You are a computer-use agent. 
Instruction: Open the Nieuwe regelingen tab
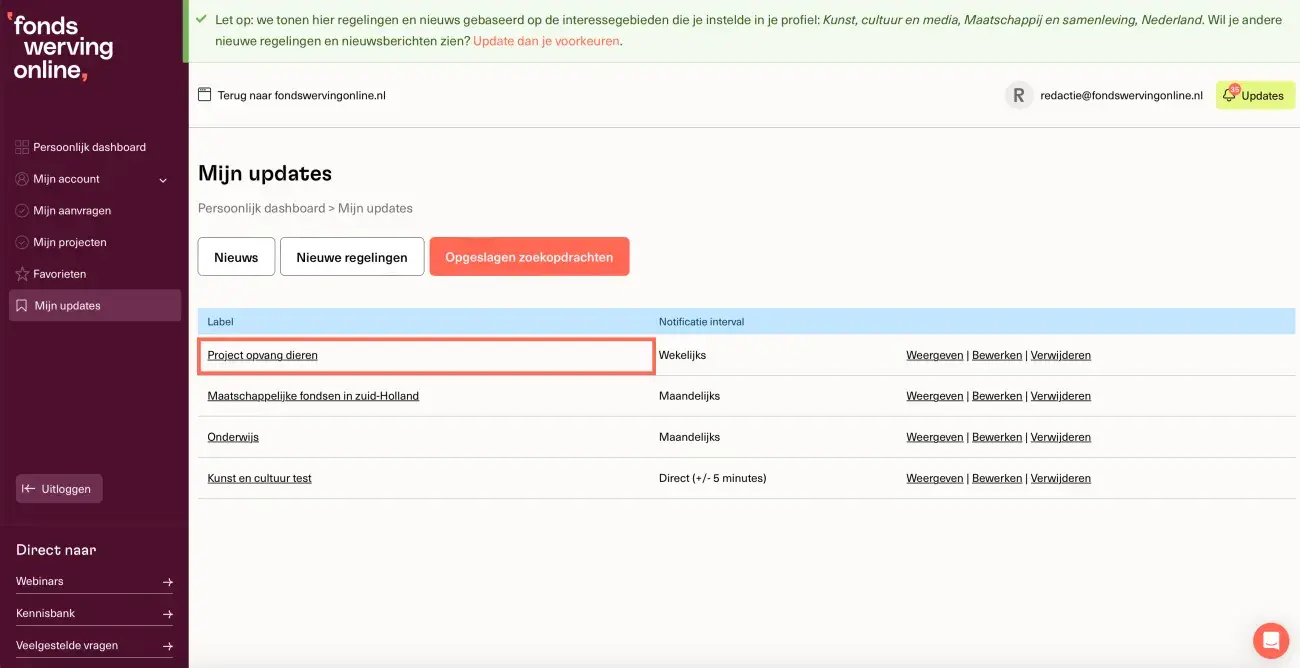click(351, 256)
